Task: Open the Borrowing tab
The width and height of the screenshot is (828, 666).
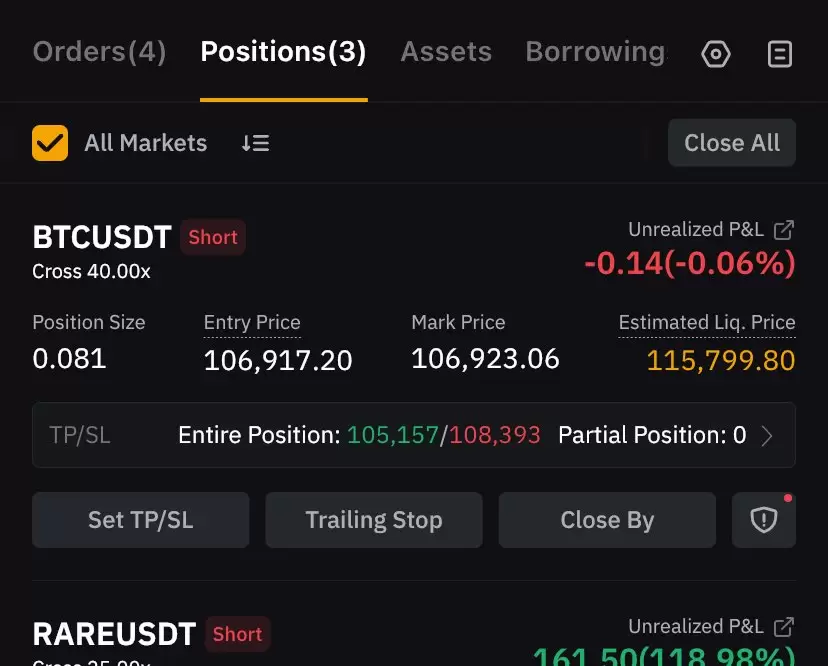Action: 596,52
